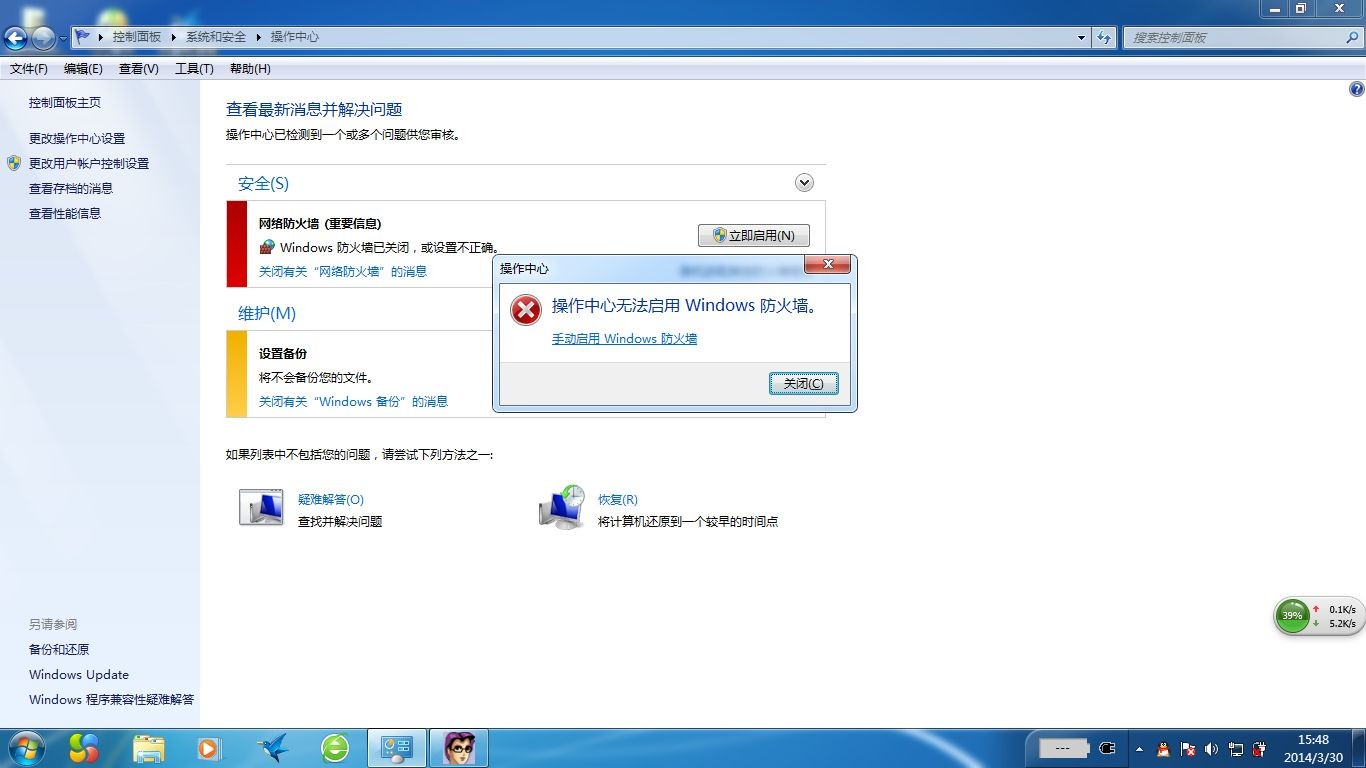
Task: Open 查看存档的消息 sidebar link
Action: pyautogui.click(x=71, y=188)
